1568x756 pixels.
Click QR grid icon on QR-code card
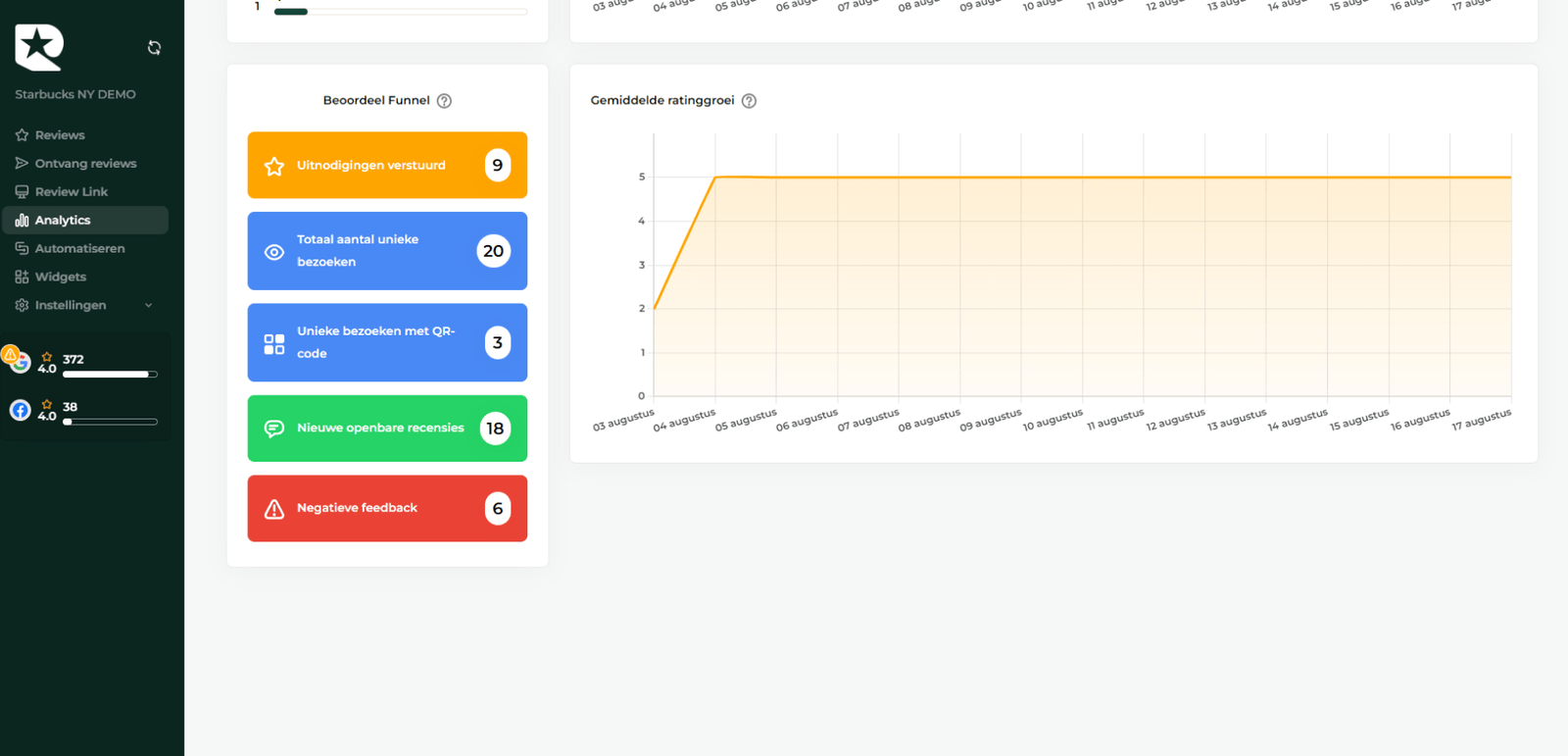(274, 344)
